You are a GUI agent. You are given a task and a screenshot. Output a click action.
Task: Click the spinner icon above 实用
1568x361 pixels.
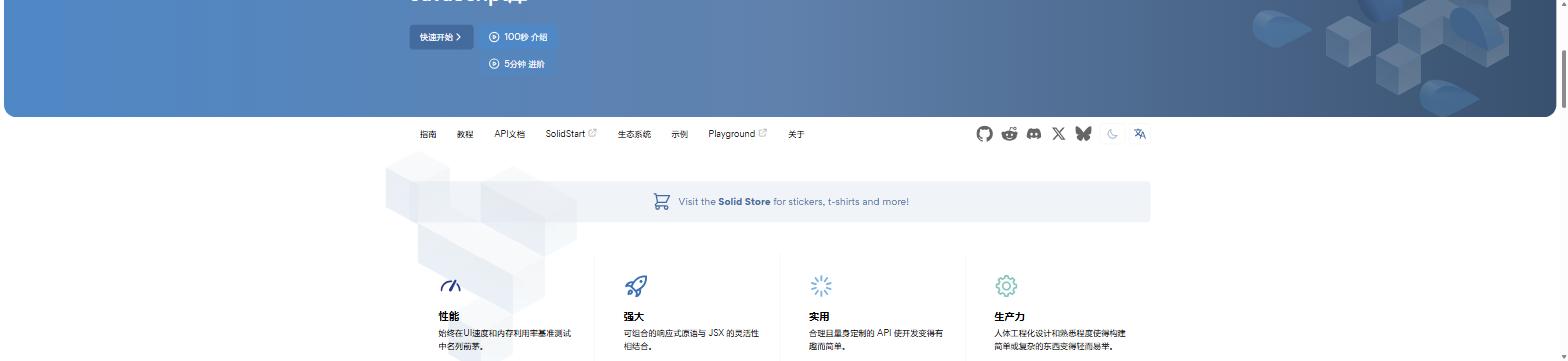point(821,286)
